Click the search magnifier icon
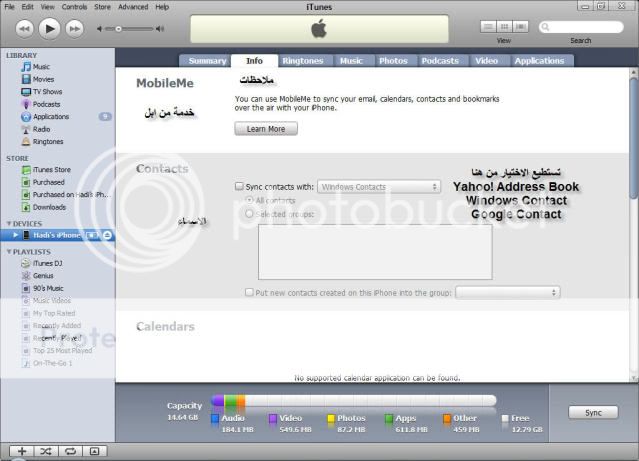639x461 pixels. point(545,27)
